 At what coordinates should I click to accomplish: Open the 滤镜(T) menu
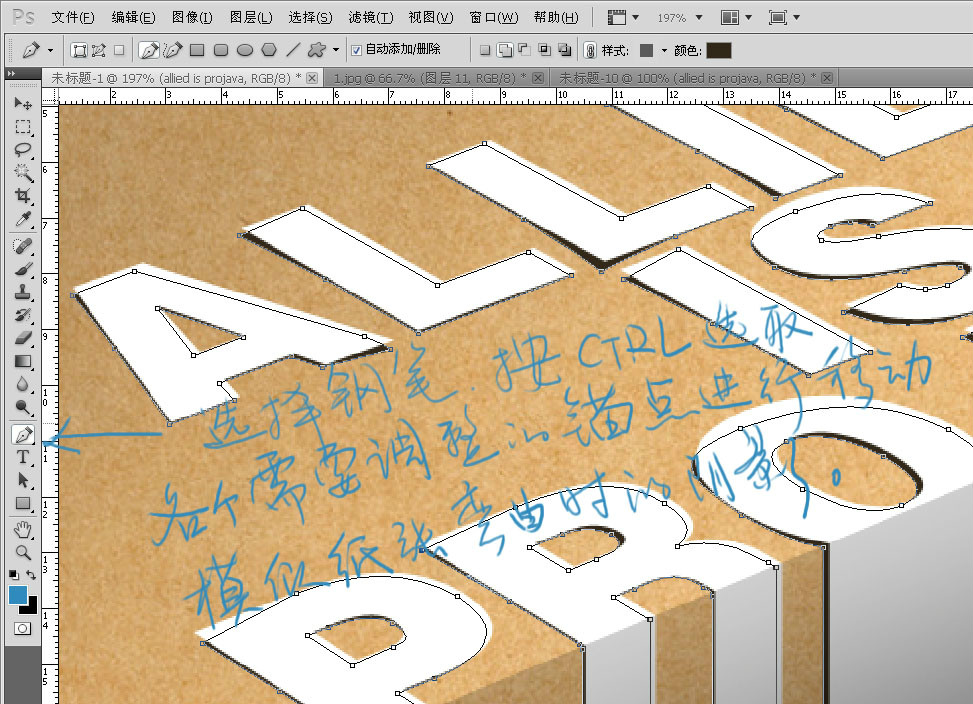370,17
